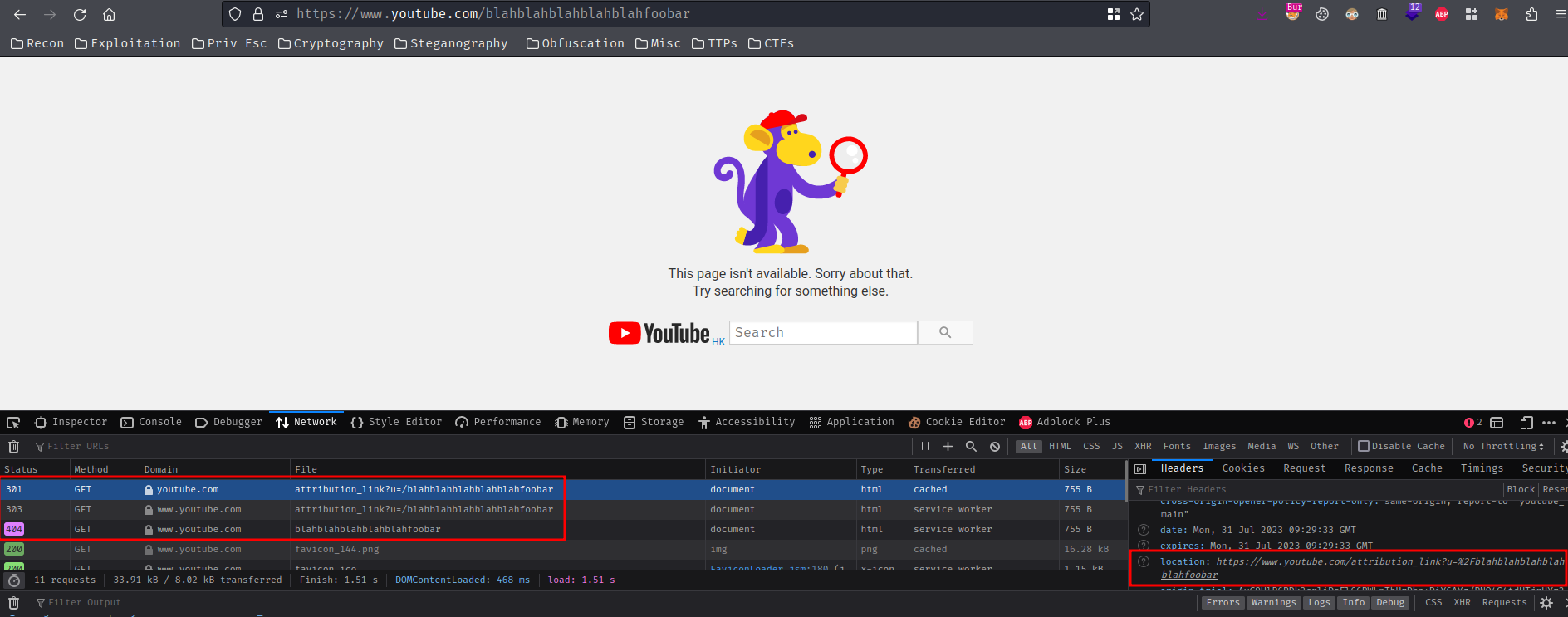Follow the location header attribution_link URL

coord(1361,568)
